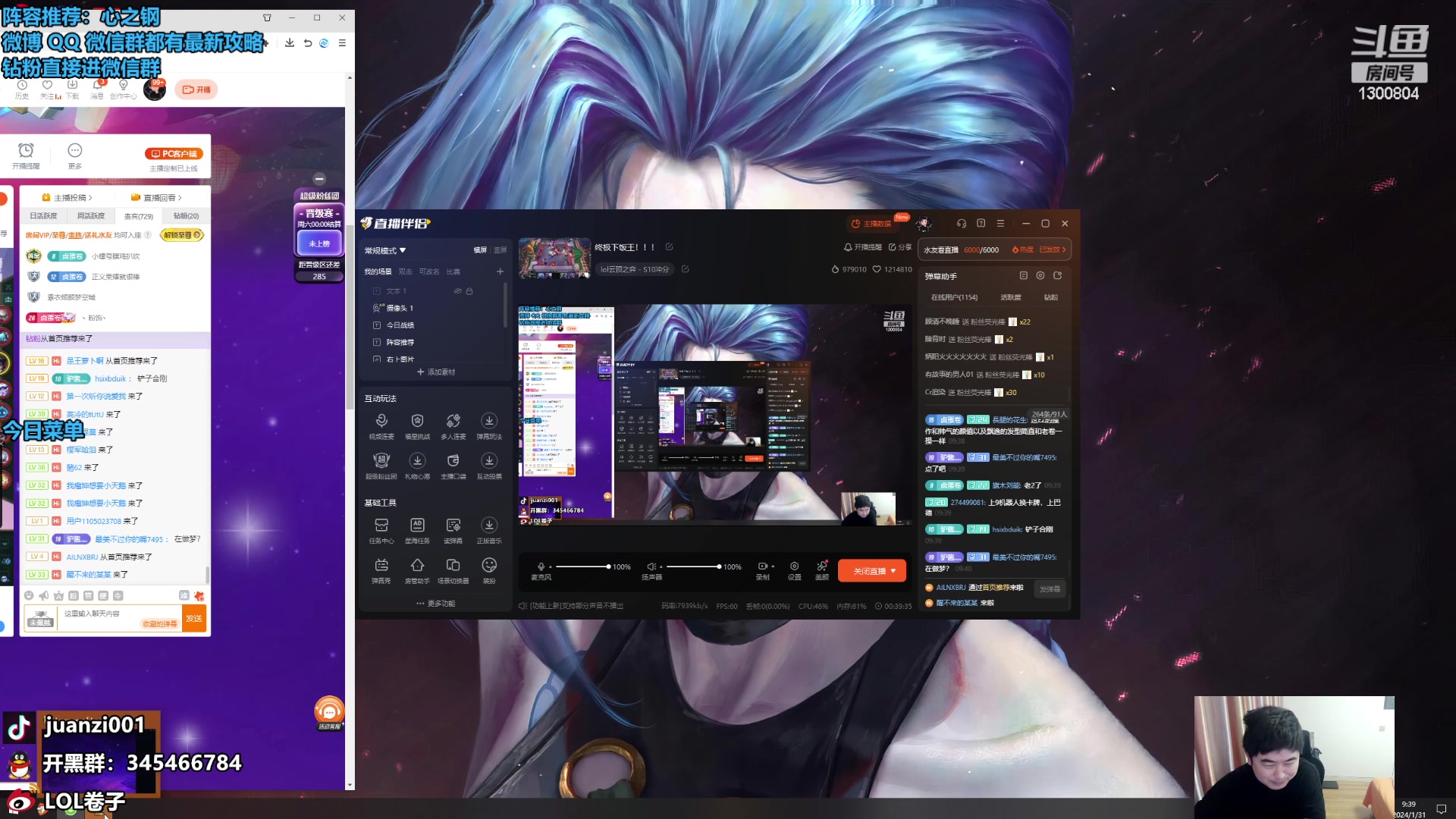The height and width of the screenshot is (819, 1456).
Task: Open 装扮 decoration smiley icon
Action: point(489,566)
